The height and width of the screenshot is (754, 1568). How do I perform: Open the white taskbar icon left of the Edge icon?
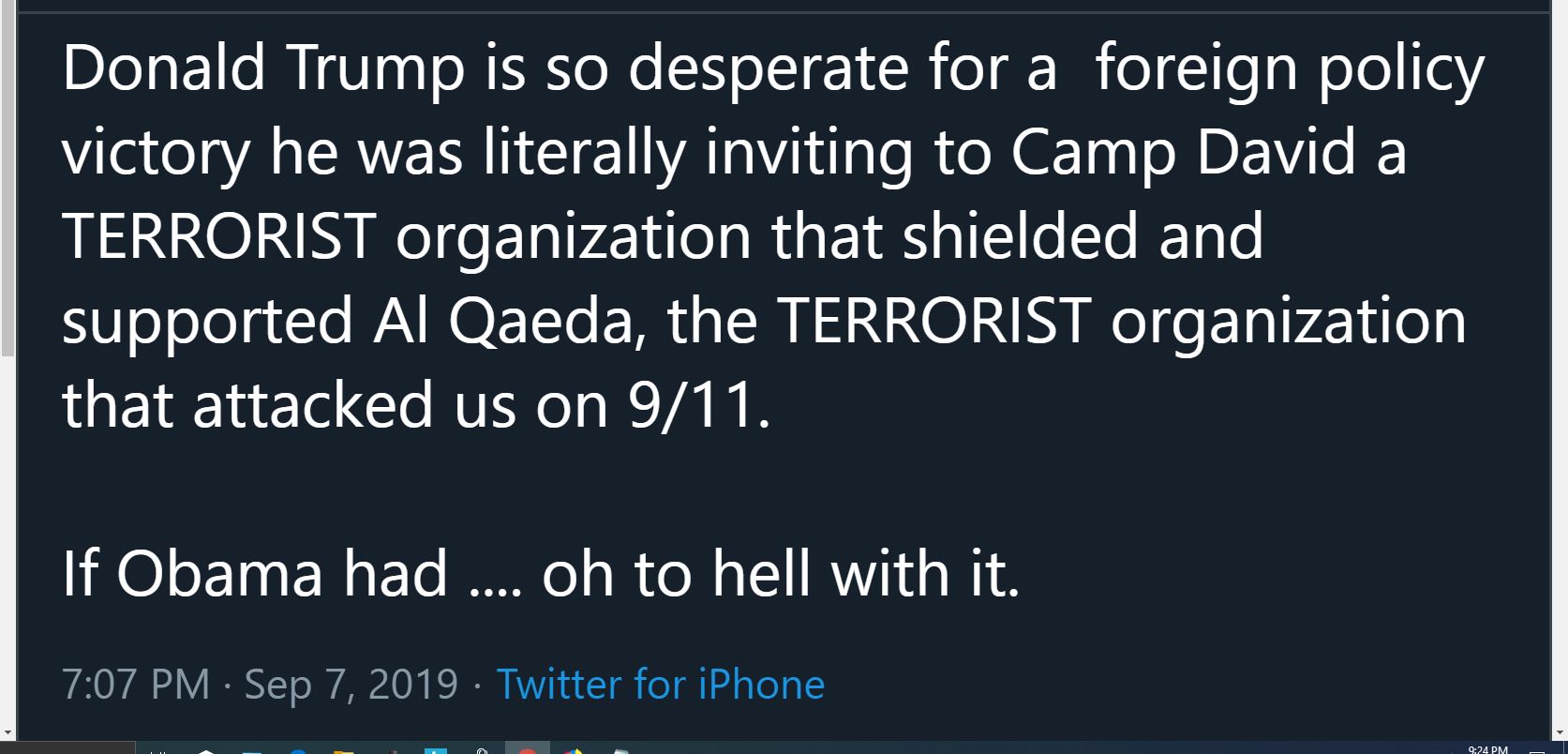click(x=251, y=751)
